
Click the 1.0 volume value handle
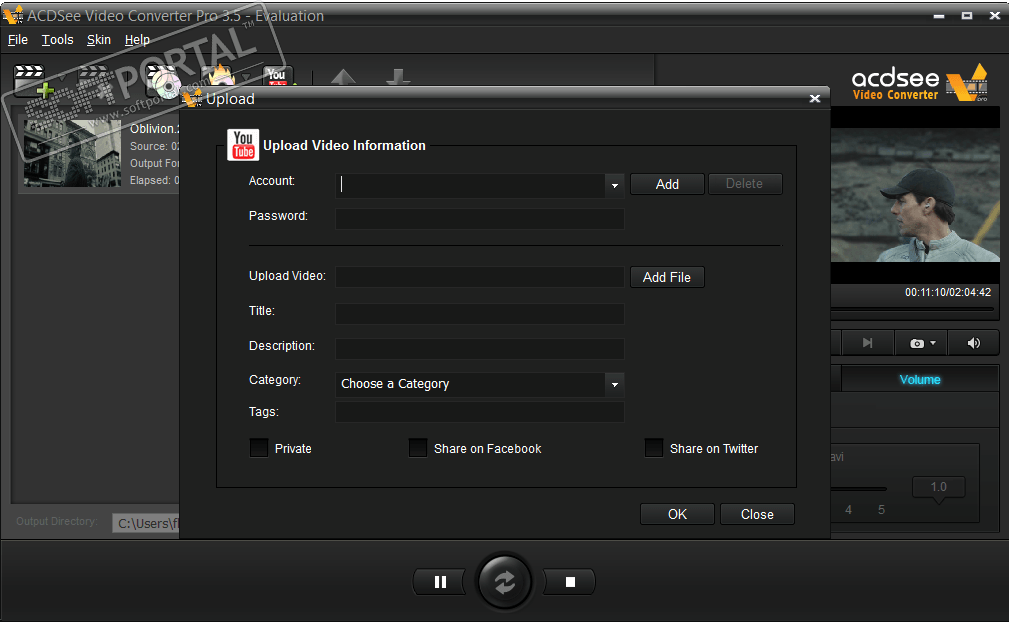pos(938,487)
